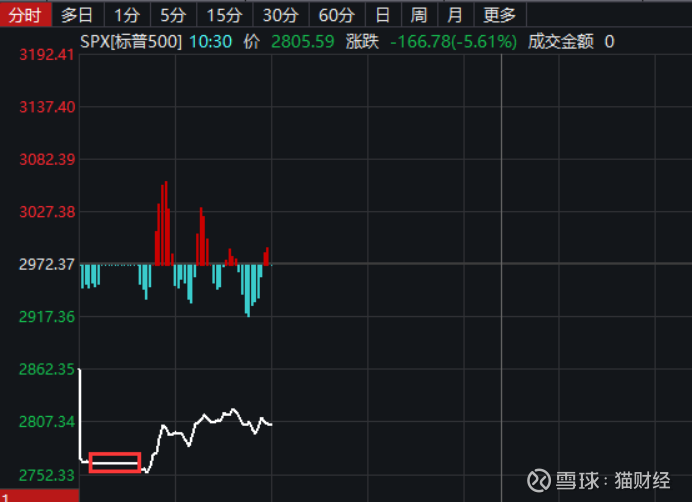Click the 2807.34 price axis label
This screenshot has height=503, width=693.
tap(46, 422)
